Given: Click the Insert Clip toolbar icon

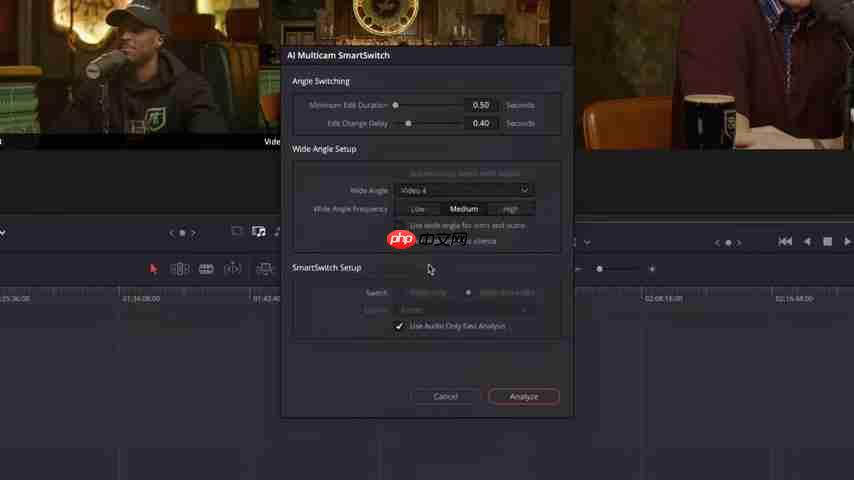Looking at the screenshot, I should tap(264, 269).
